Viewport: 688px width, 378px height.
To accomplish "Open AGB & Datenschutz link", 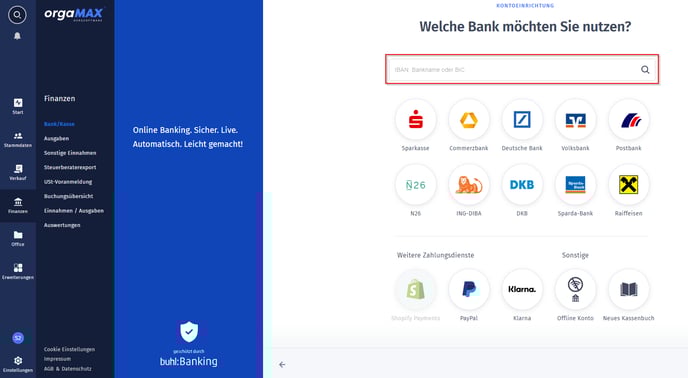I will (x=68, y=369).
